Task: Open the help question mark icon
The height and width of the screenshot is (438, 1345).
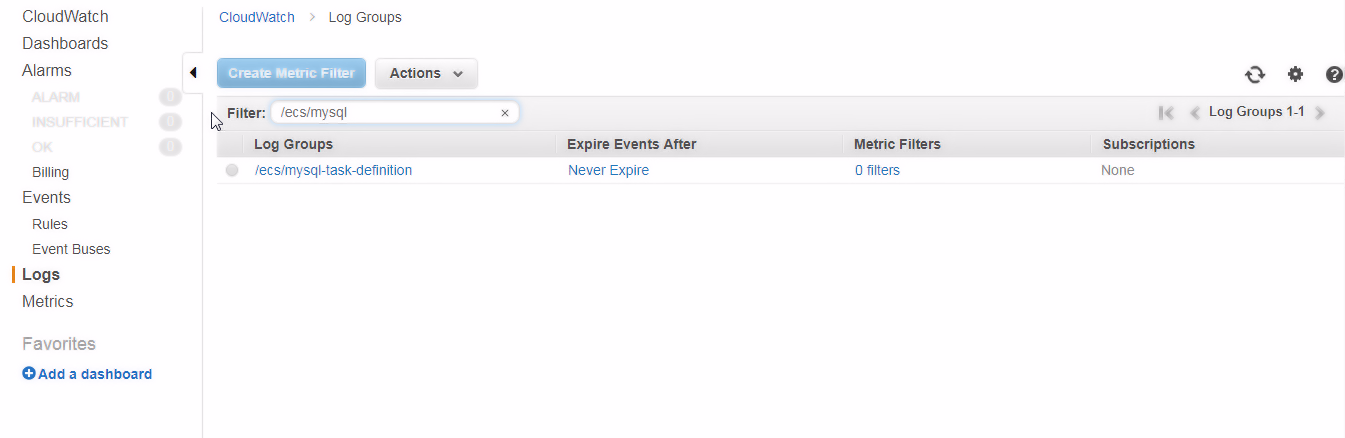Action: tap(1334, 74)
